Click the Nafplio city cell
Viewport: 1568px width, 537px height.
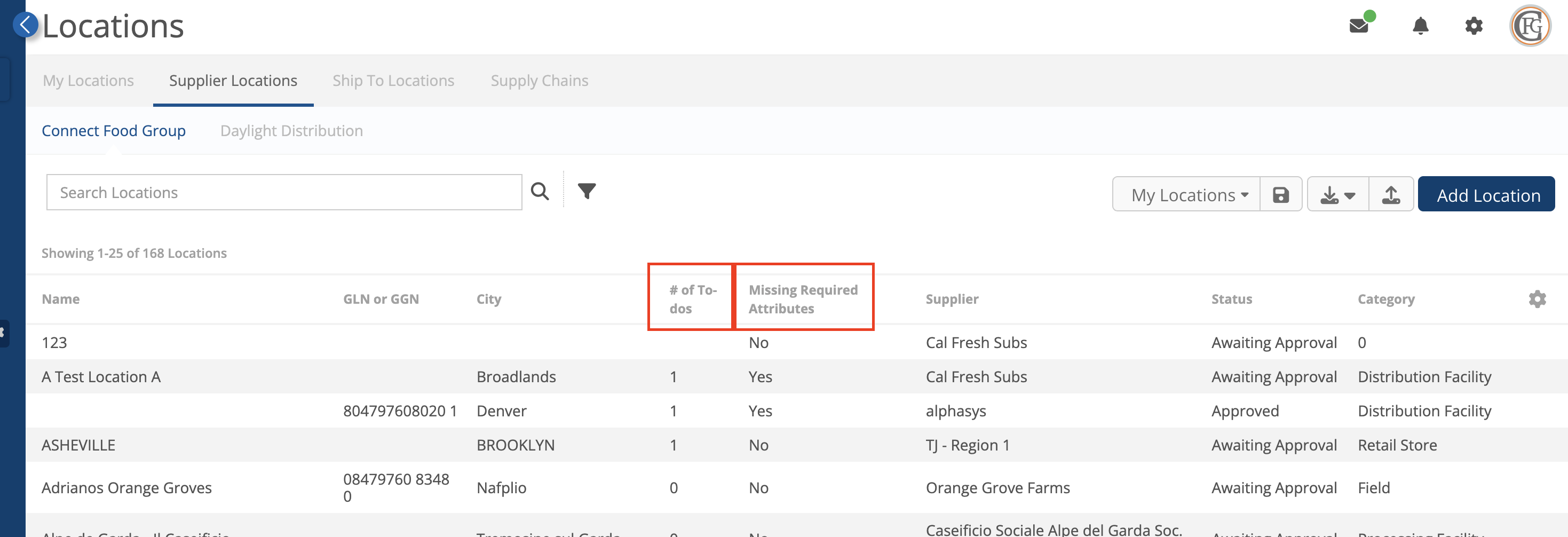[502, 488]
